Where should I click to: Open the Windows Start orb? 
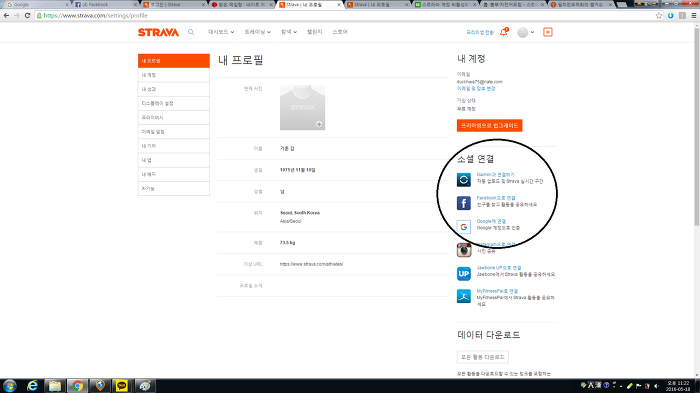(9, 385)
